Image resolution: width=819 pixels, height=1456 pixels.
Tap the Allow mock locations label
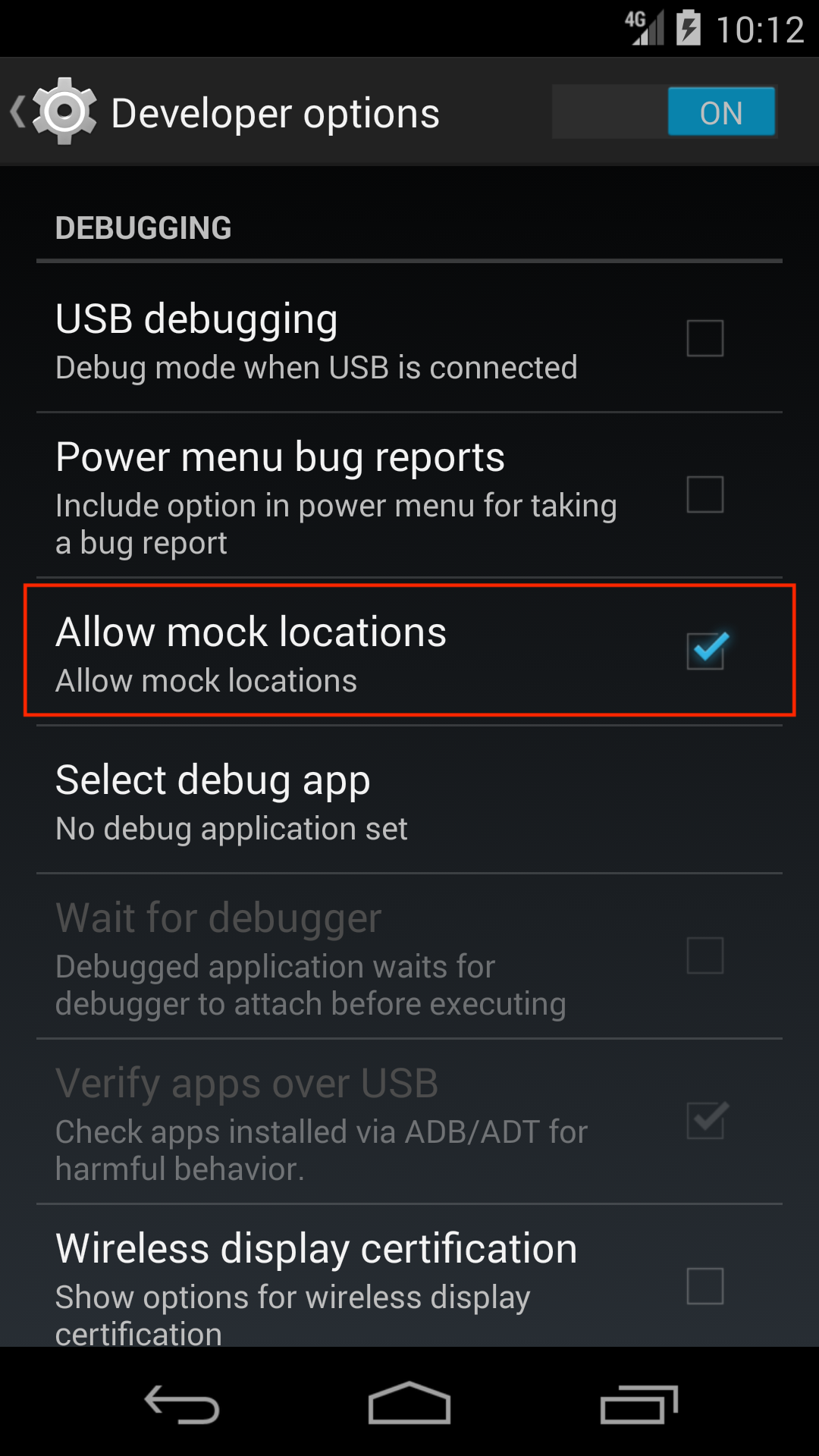(251, 632)
